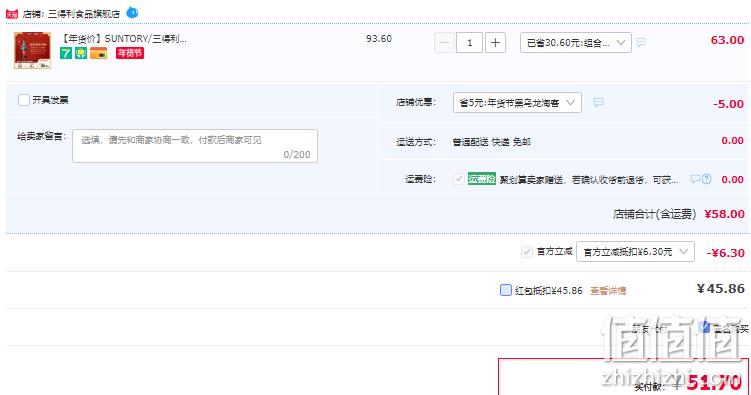Toggle the 运费险 shipping insurance checkbox
Viewport: 751px width, 395px height.
coord(459,179)
